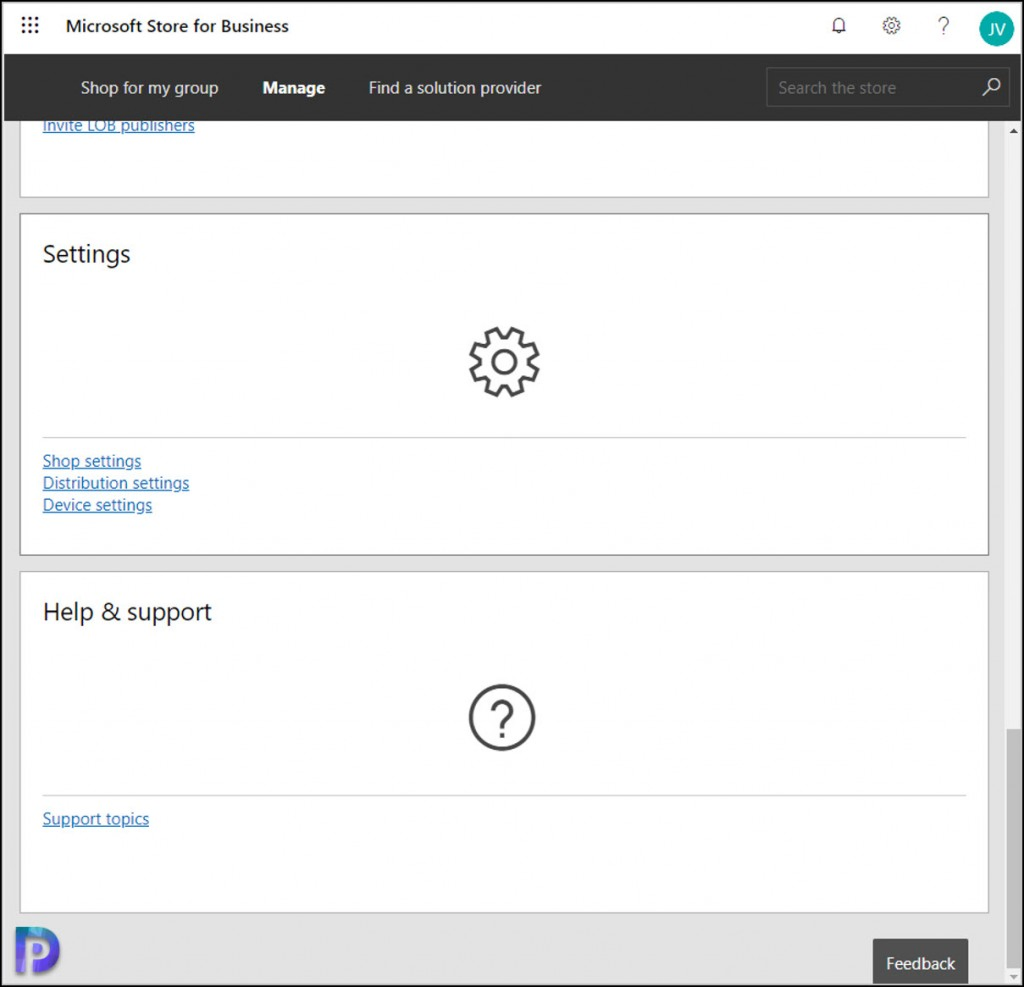Open Find a solution provider
The image size is (1024, 987).
455,88
